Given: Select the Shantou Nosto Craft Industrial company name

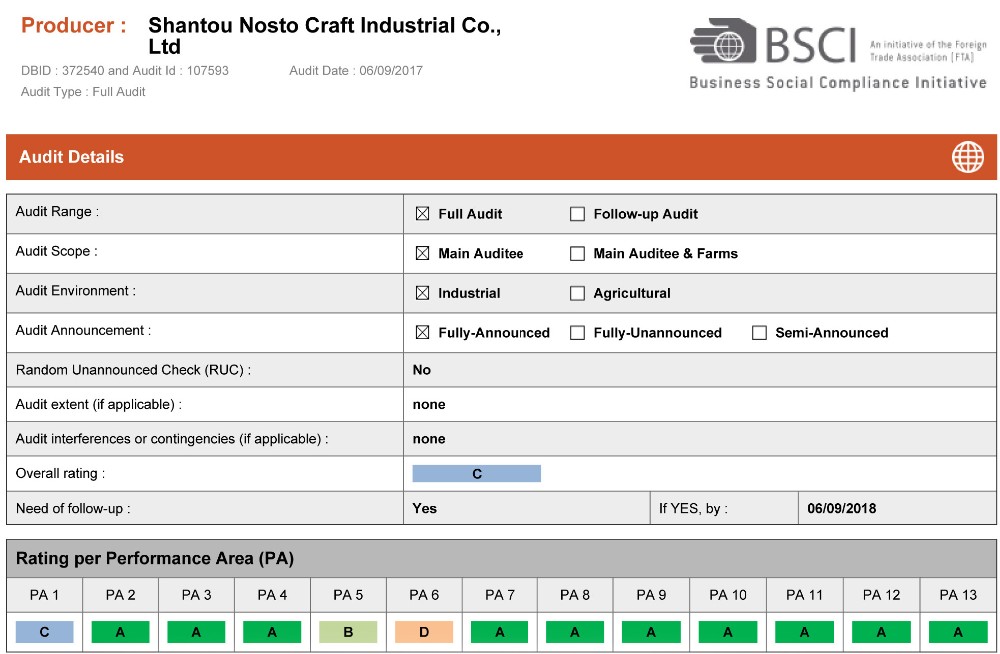Looking at the screenshot, I should 325,36.
